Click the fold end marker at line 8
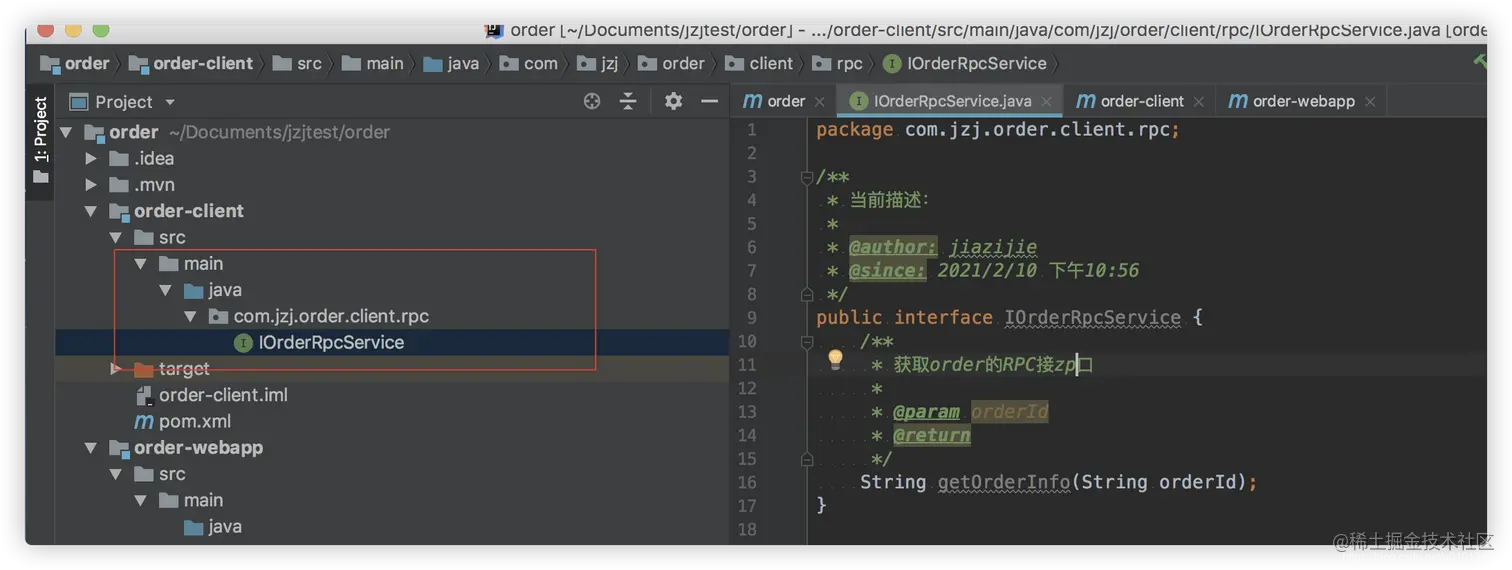 pos(806,294)
